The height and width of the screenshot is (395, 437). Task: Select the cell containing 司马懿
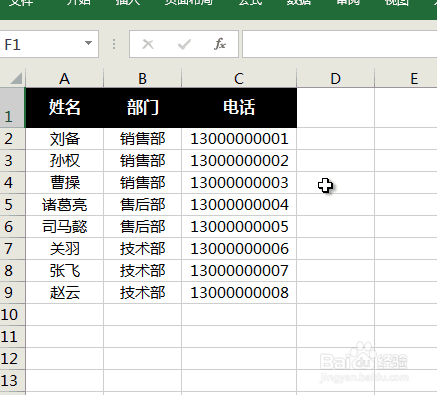(65, 227)
